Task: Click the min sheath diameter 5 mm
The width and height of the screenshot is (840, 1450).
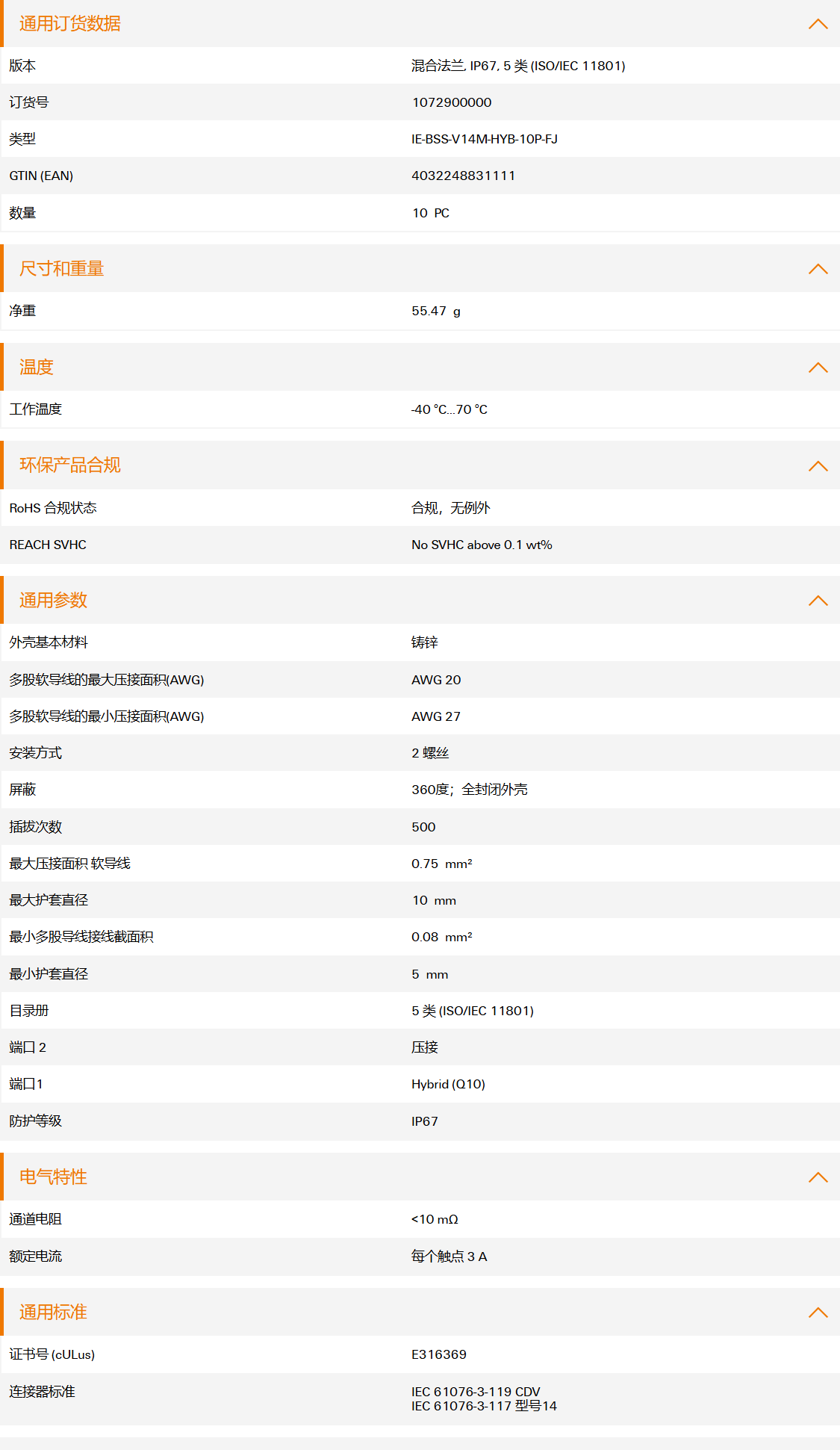Action: click(430, 974)
